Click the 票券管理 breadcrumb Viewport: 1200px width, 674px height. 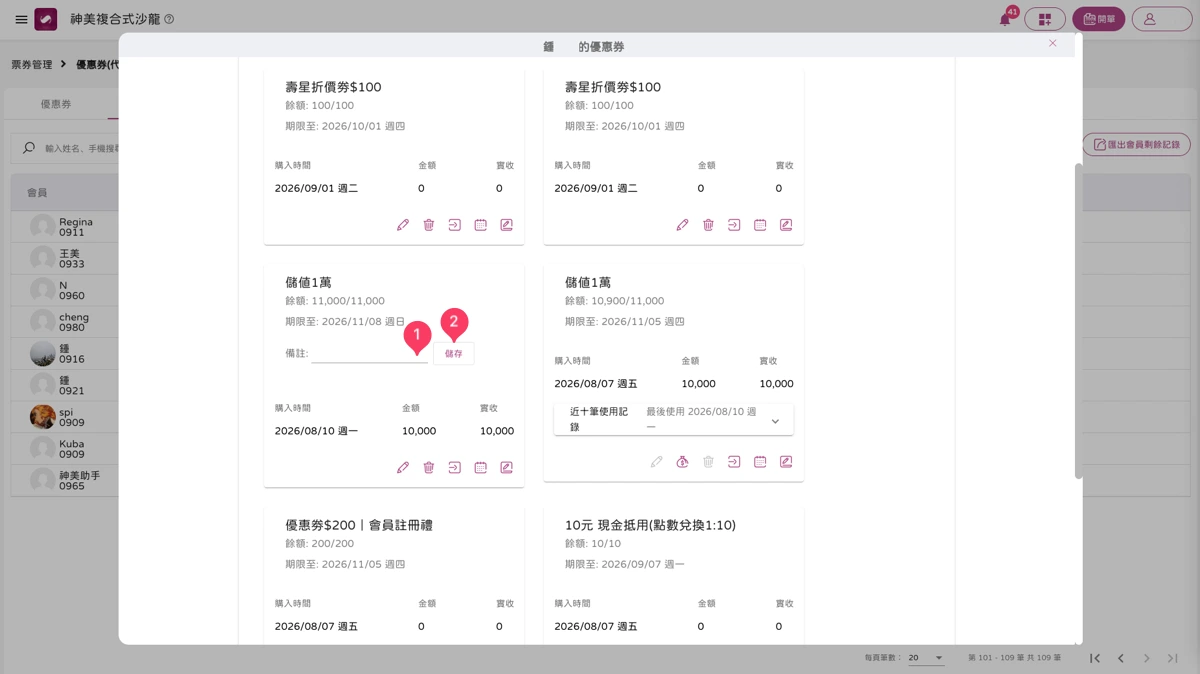[31, 64]
